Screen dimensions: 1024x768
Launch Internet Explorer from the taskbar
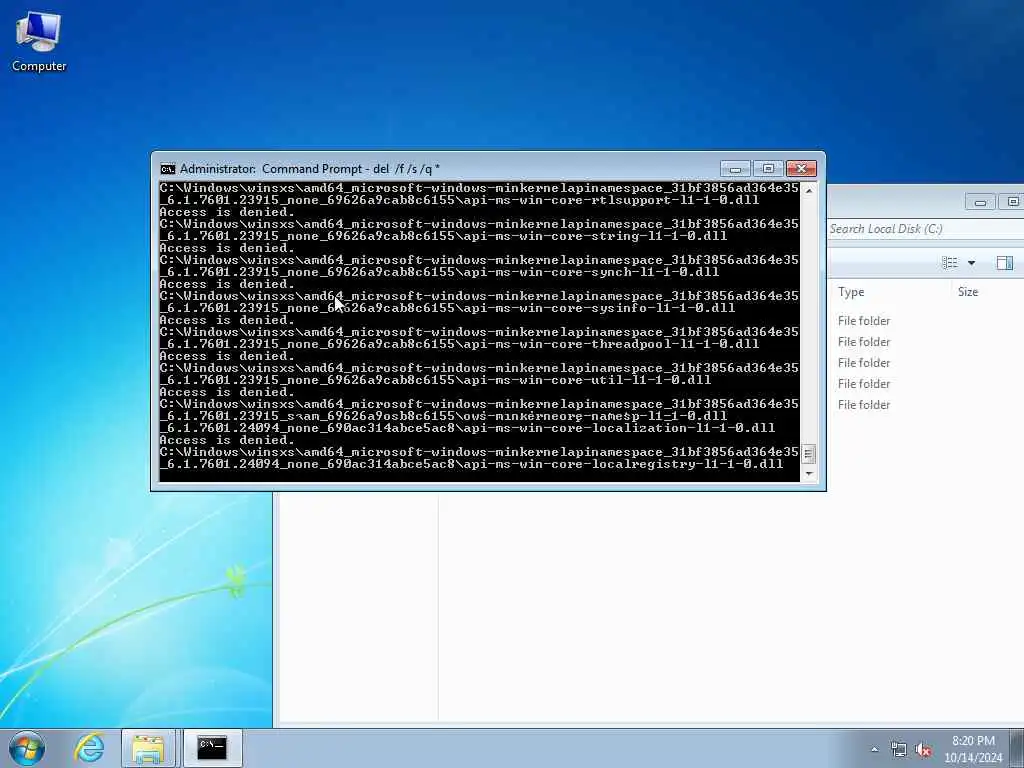[x=89, y=748]
